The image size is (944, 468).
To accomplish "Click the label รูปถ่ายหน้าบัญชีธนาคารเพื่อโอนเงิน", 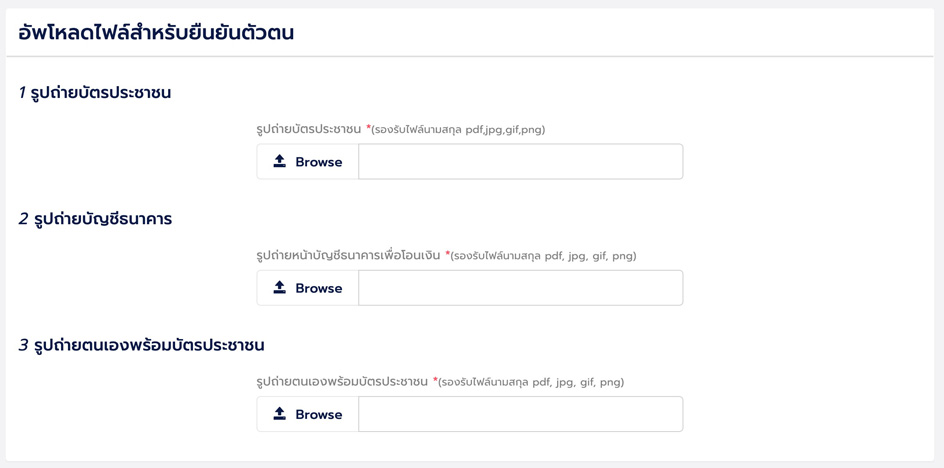I will click(348, 255).
